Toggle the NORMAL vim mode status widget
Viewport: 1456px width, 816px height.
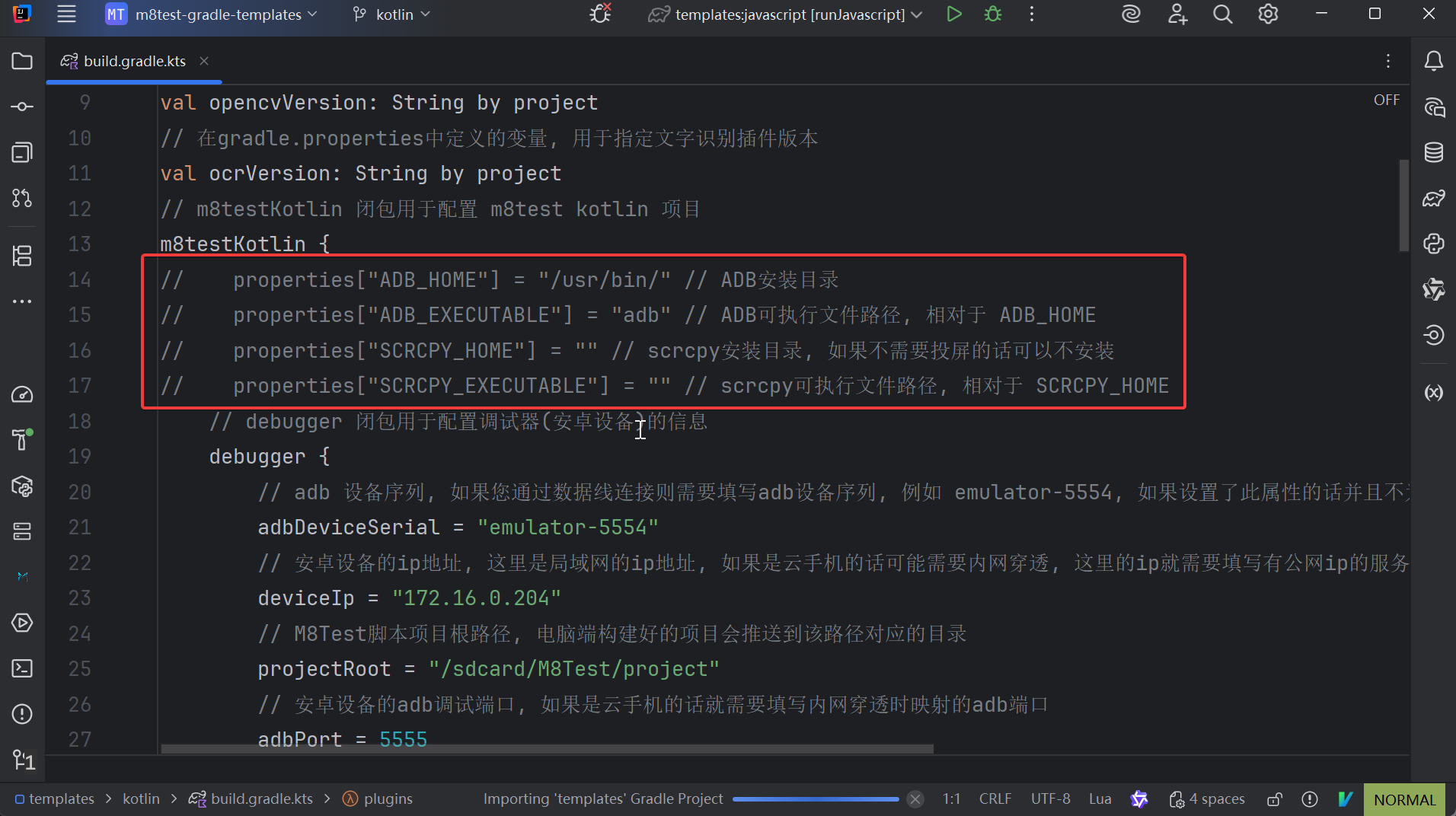(x=1403, y=799)
